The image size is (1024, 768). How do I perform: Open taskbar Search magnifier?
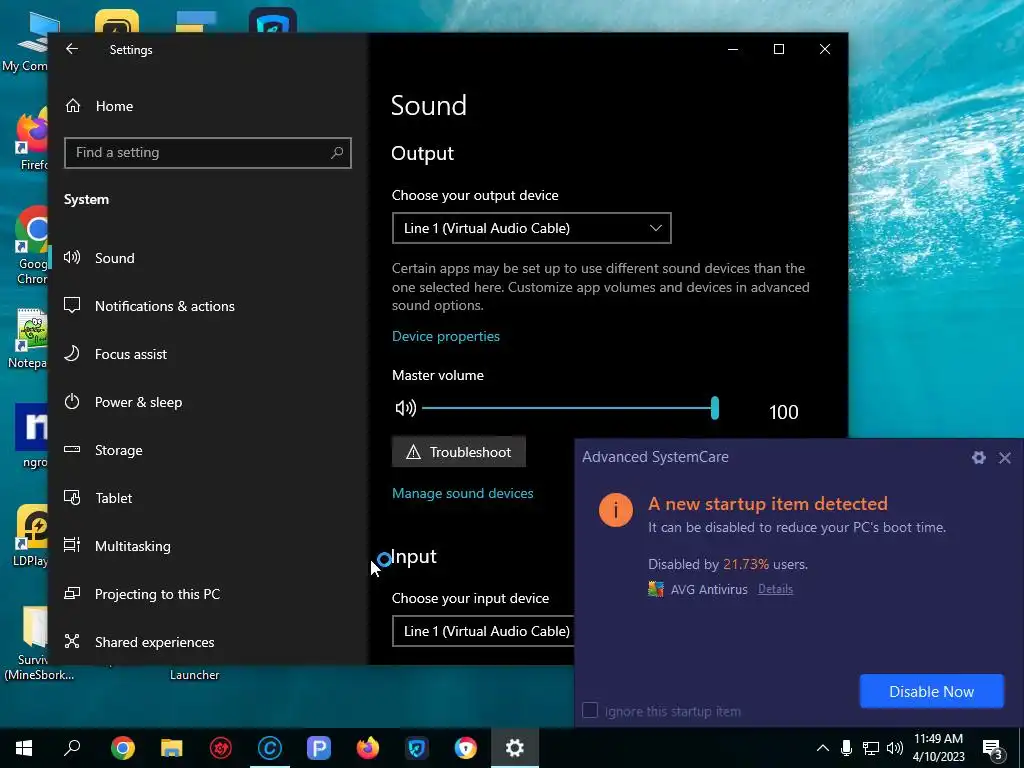pyautogui.click(x=72, y=748)
